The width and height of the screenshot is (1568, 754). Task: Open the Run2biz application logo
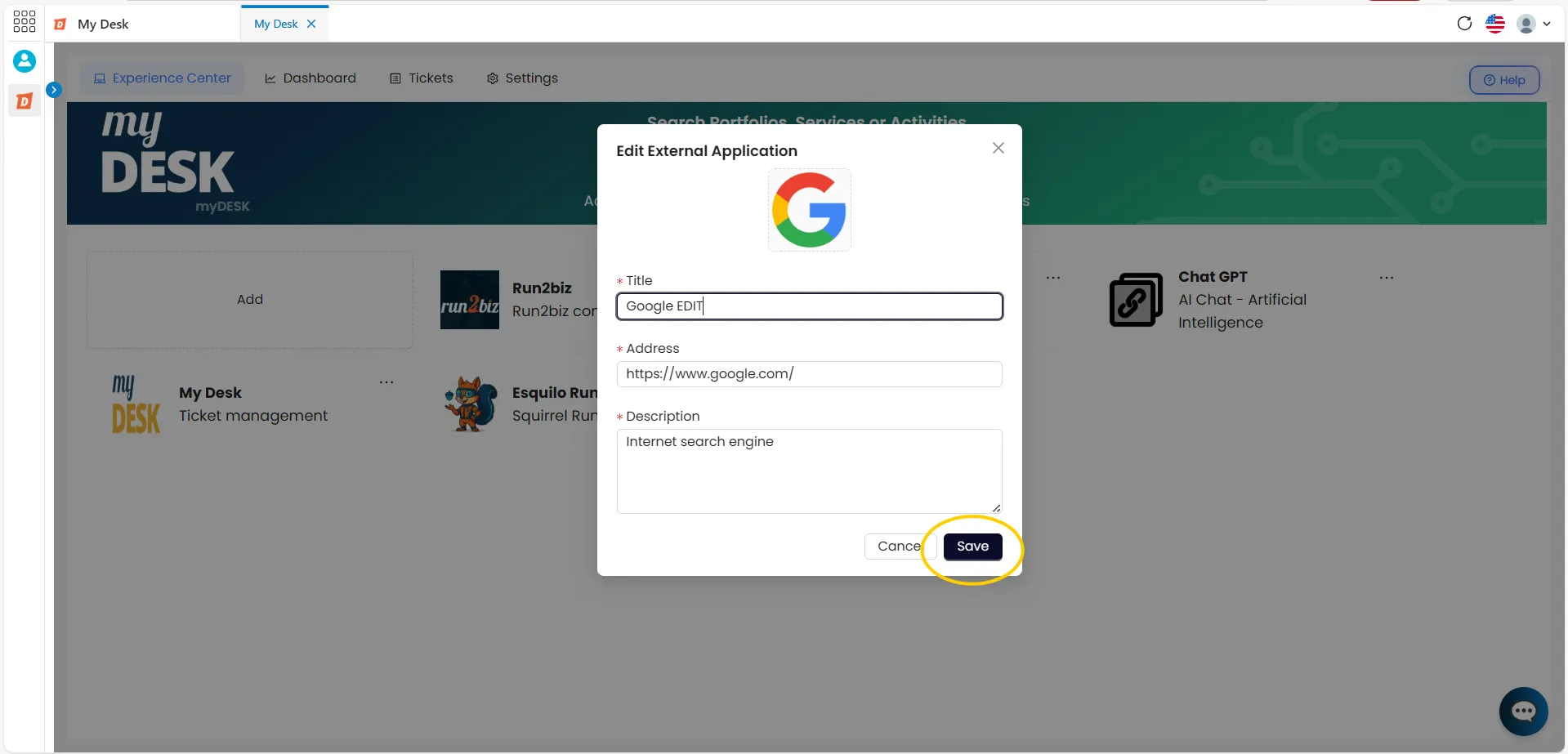[x=470, y=300]
